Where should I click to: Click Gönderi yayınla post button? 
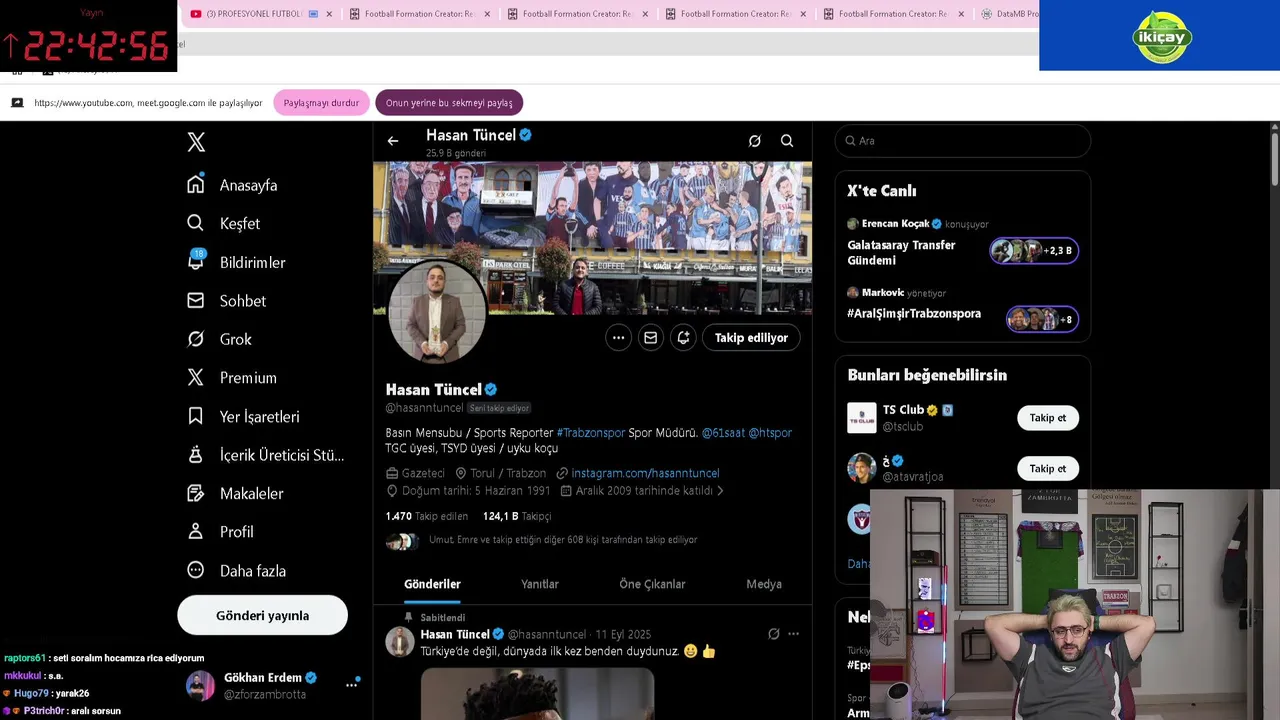click(x=262, y=615)
